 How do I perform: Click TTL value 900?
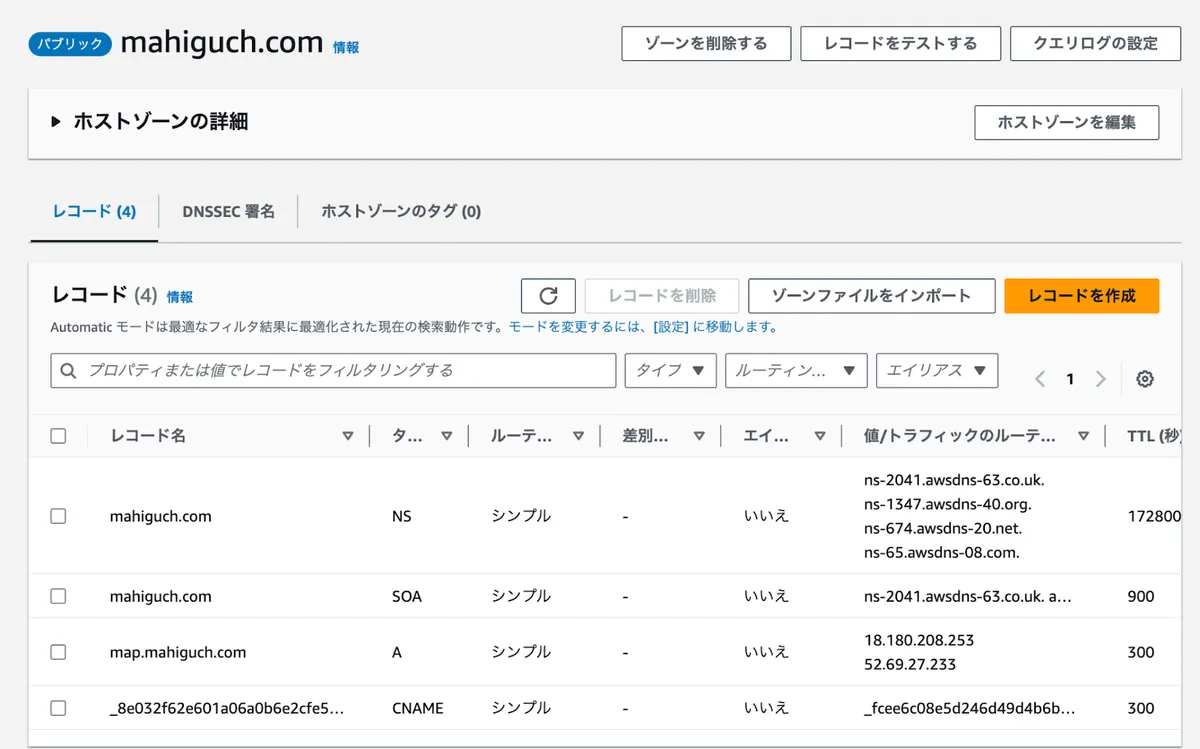1141,596
